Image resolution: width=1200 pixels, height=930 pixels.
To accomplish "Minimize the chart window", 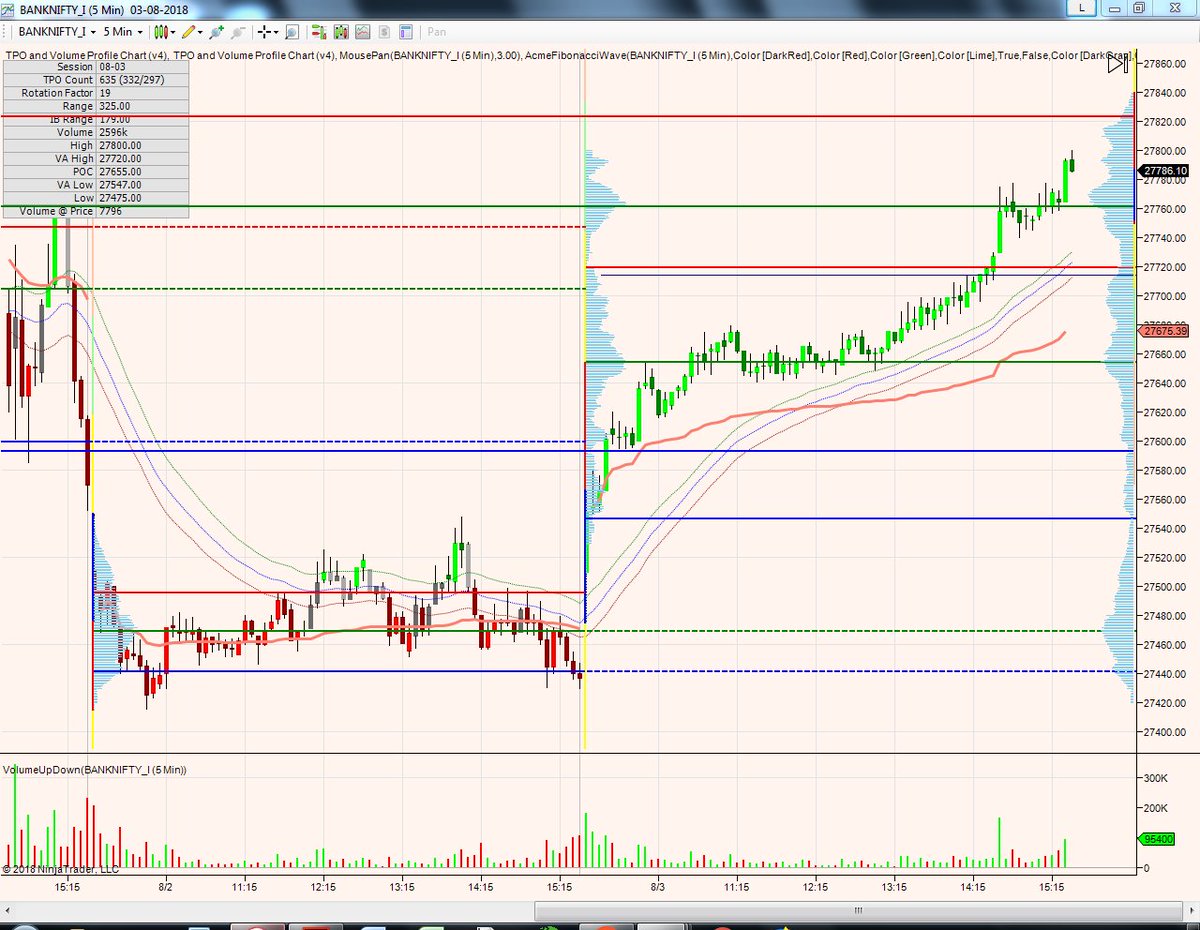I will pos(1116,8).
